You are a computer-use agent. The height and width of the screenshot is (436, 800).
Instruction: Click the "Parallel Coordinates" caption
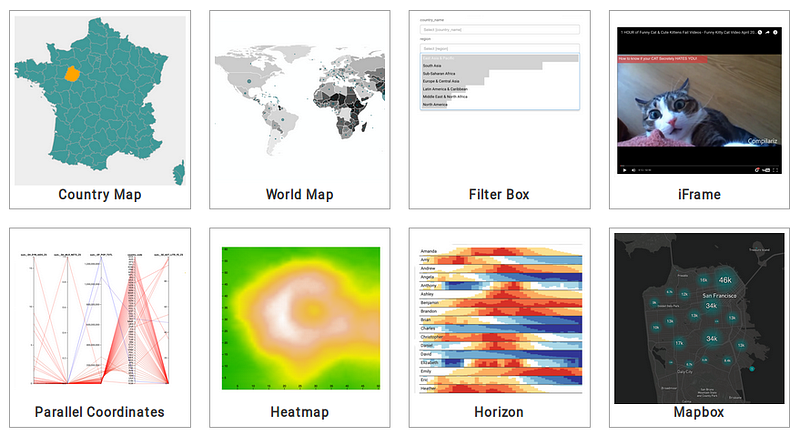[x=99, y=412]
